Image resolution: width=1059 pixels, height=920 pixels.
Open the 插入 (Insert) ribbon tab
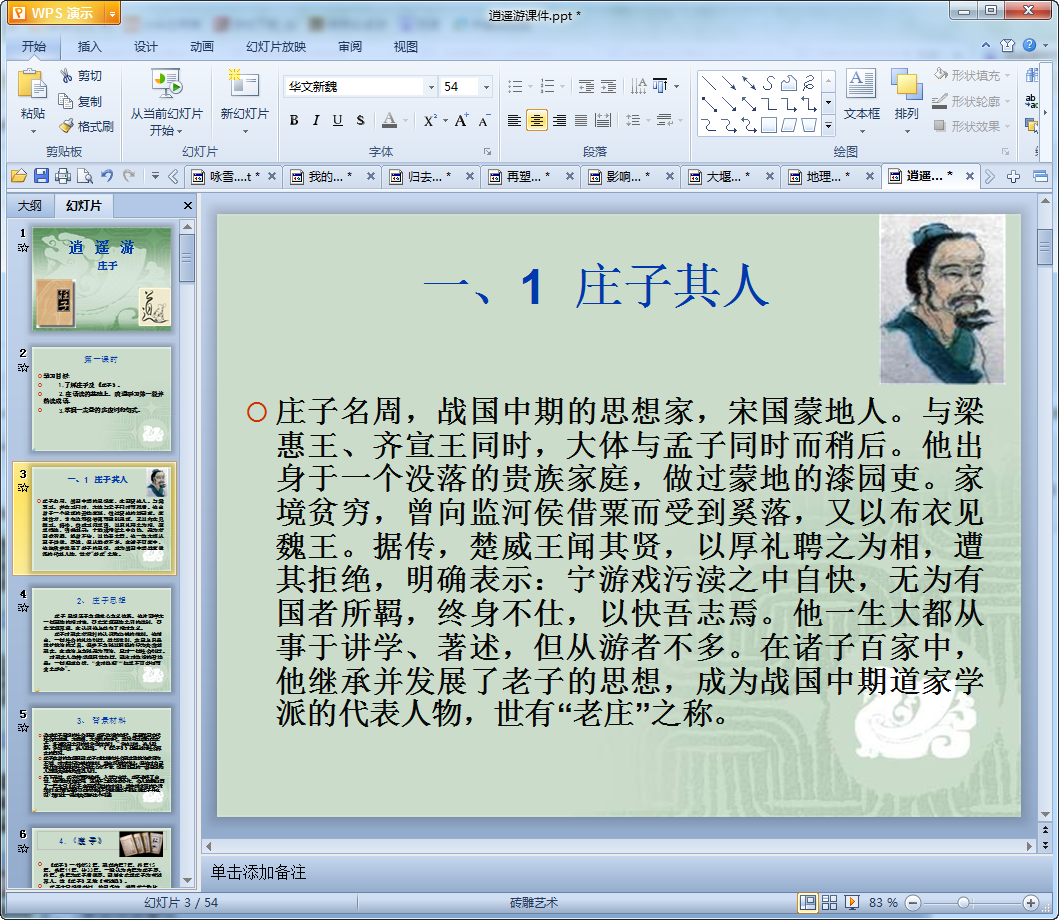point(90,46)
